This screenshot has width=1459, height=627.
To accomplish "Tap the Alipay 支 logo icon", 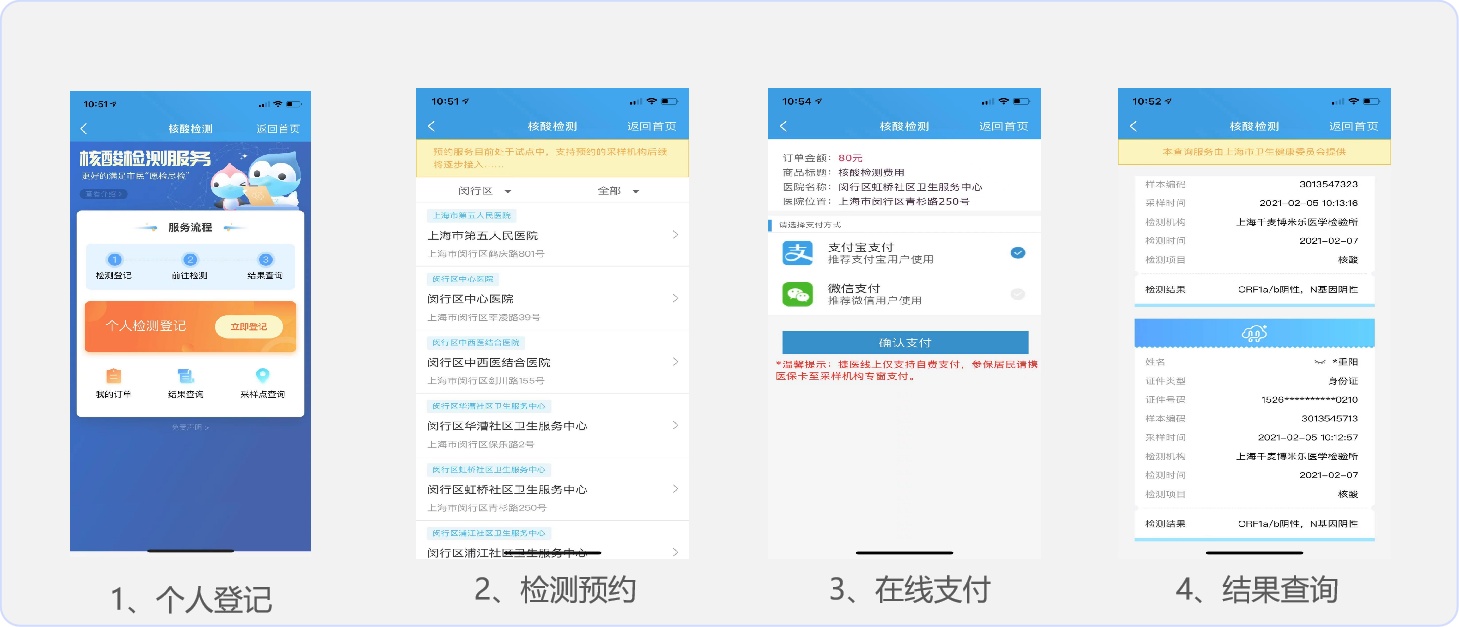I will [x=798, y=253].
